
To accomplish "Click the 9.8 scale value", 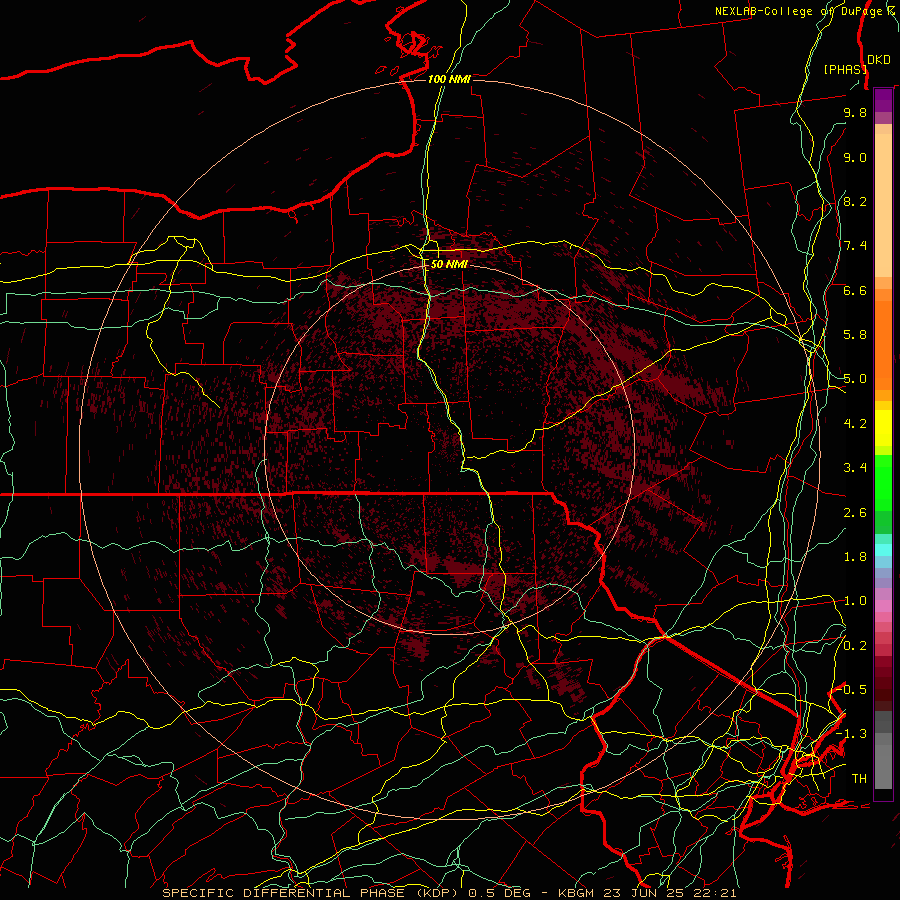I will pos(855,112).
